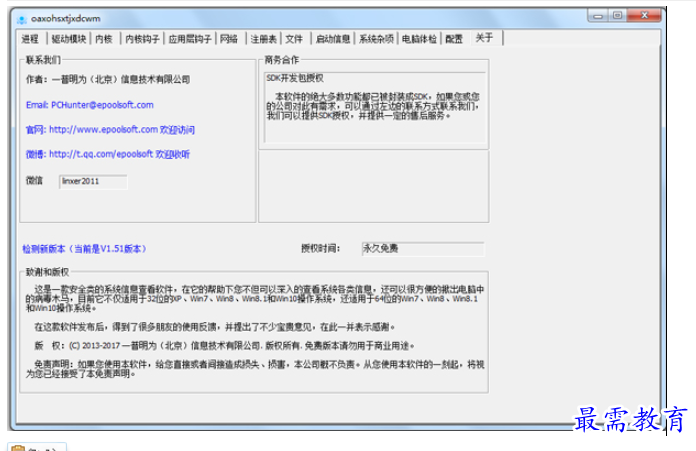This screenshot has width=696, height=451.
Task: Click the WeChat ID field linxer2011
Action: (x=92, y=182)
